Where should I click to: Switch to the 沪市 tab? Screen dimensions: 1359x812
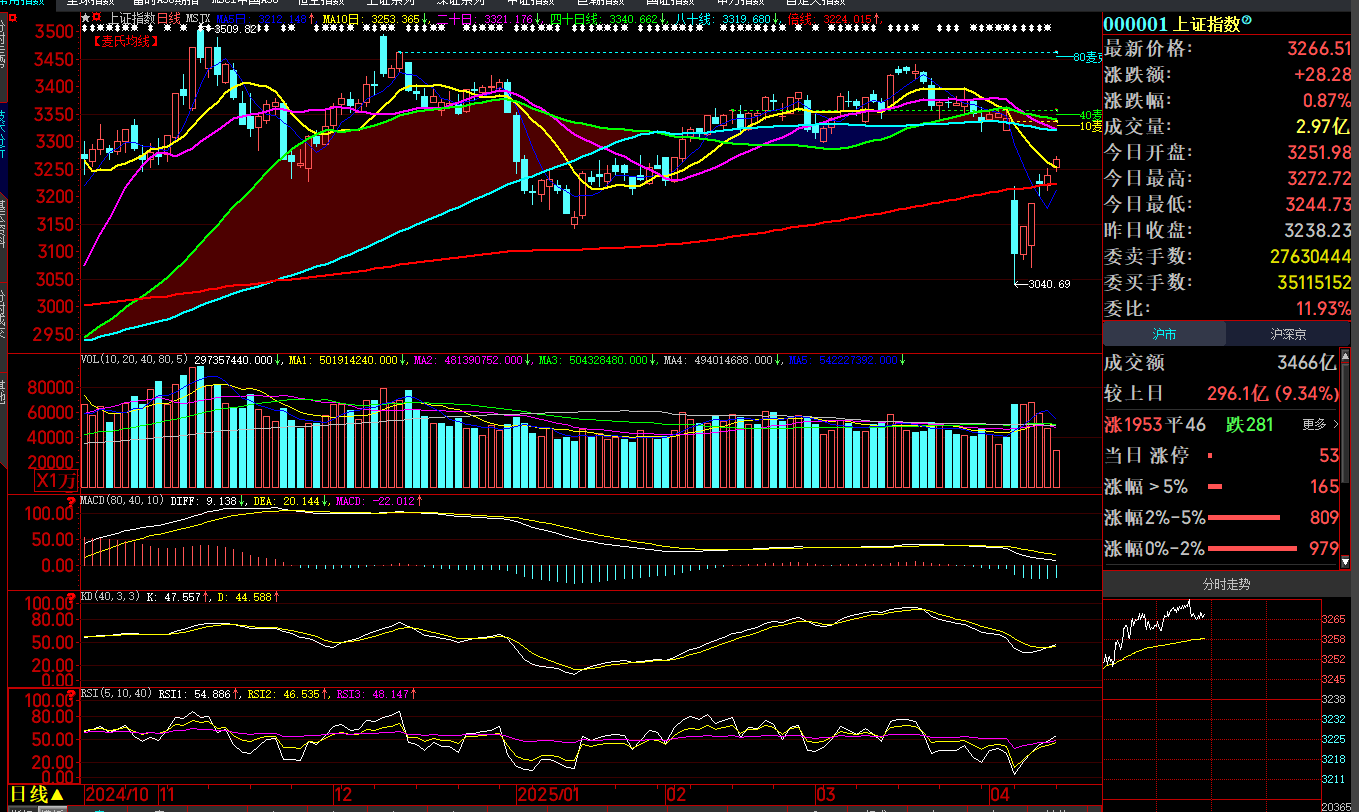pyautogui.click(x=1164, y=334)
